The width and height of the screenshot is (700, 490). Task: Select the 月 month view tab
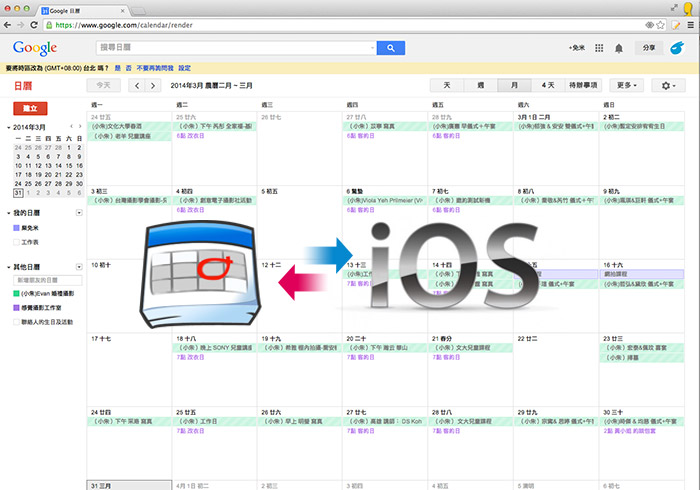point(514,85)
